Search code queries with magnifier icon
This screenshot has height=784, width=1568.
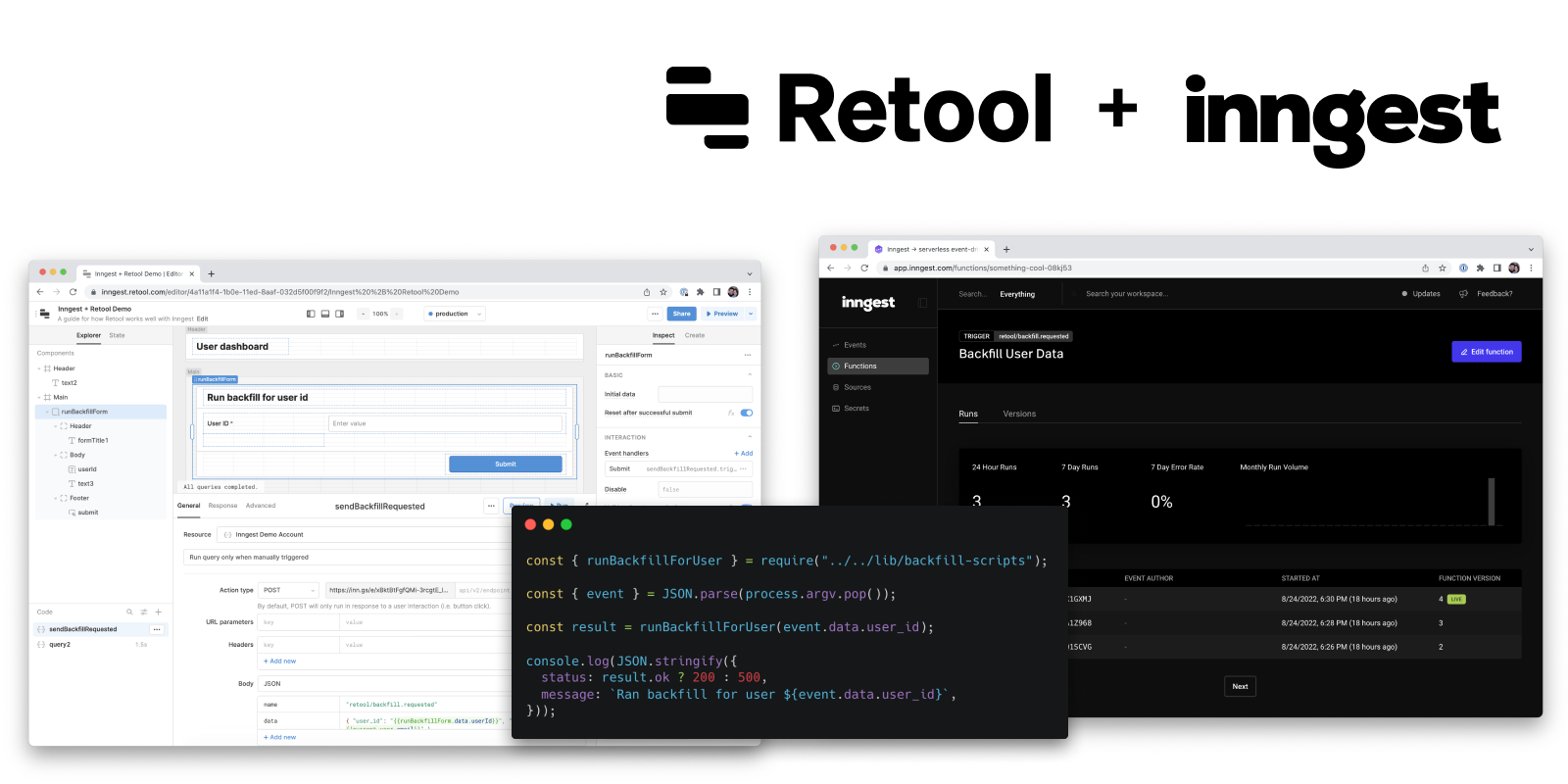129,612
